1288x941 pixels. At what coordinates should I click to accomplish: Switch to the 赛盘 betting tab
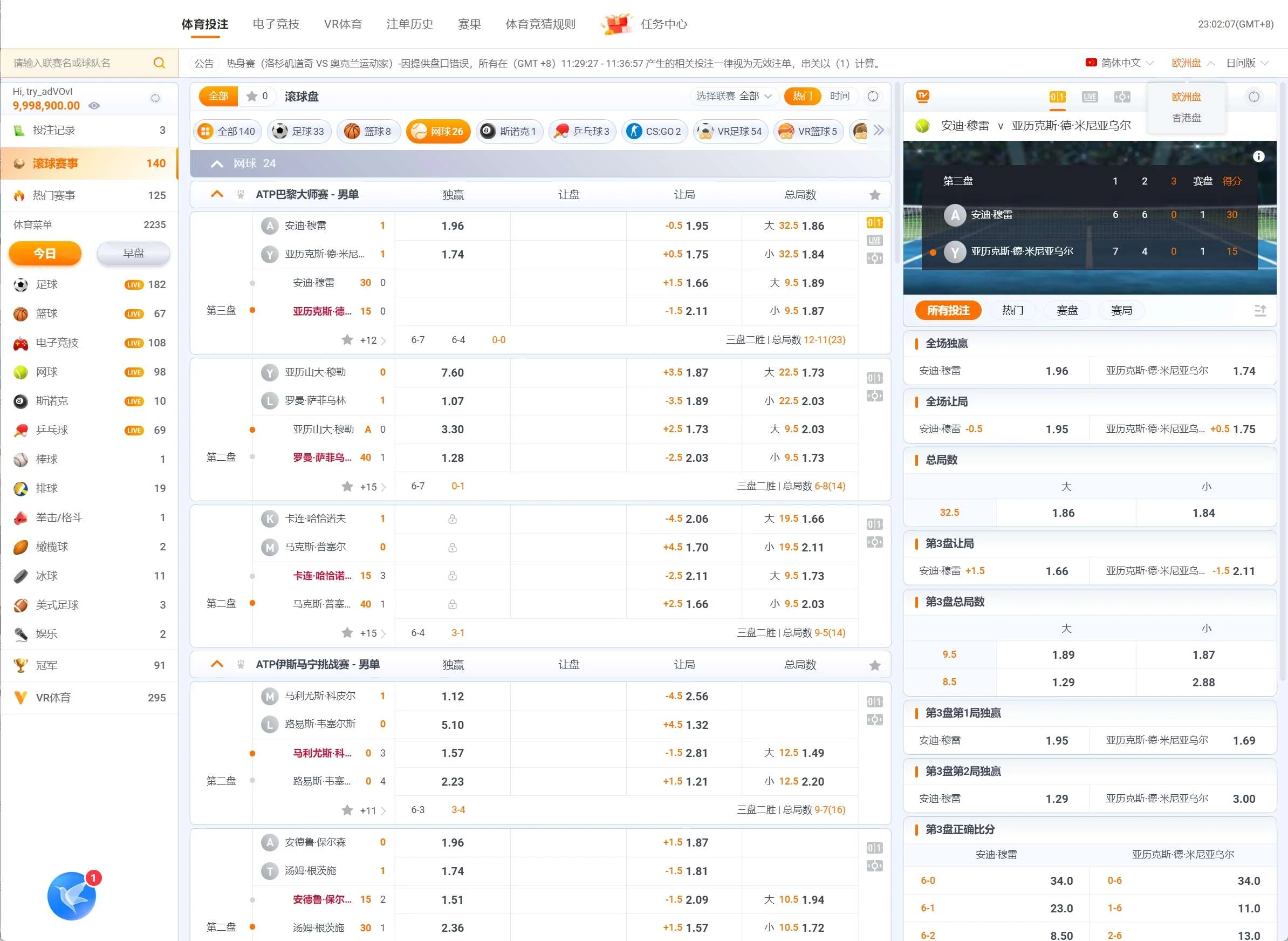click(x=1067, y=310)
